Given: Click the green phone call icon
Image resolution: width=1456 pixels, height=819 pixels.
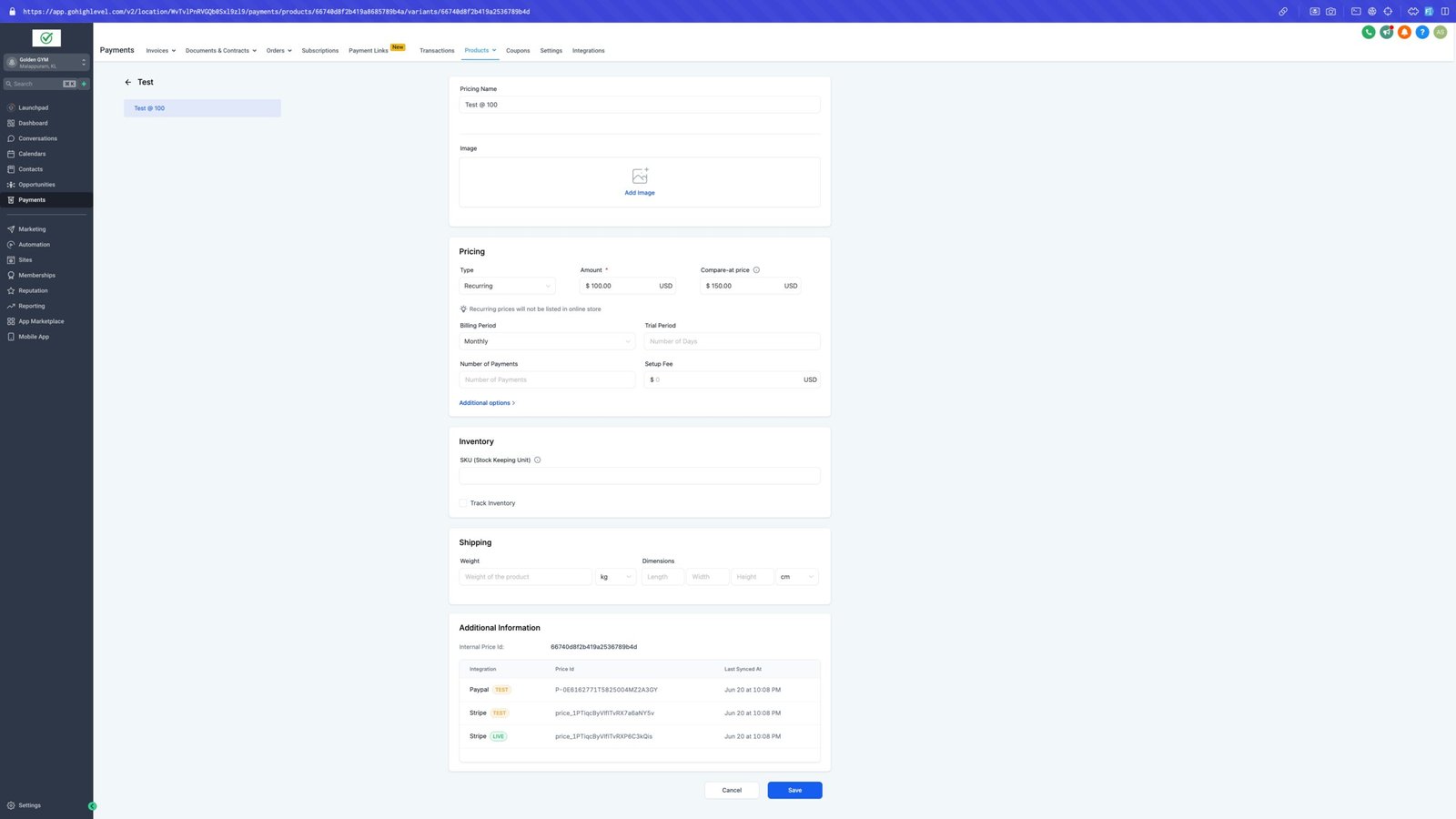Looking at the screenshot, I should [x=1368, y=32].
